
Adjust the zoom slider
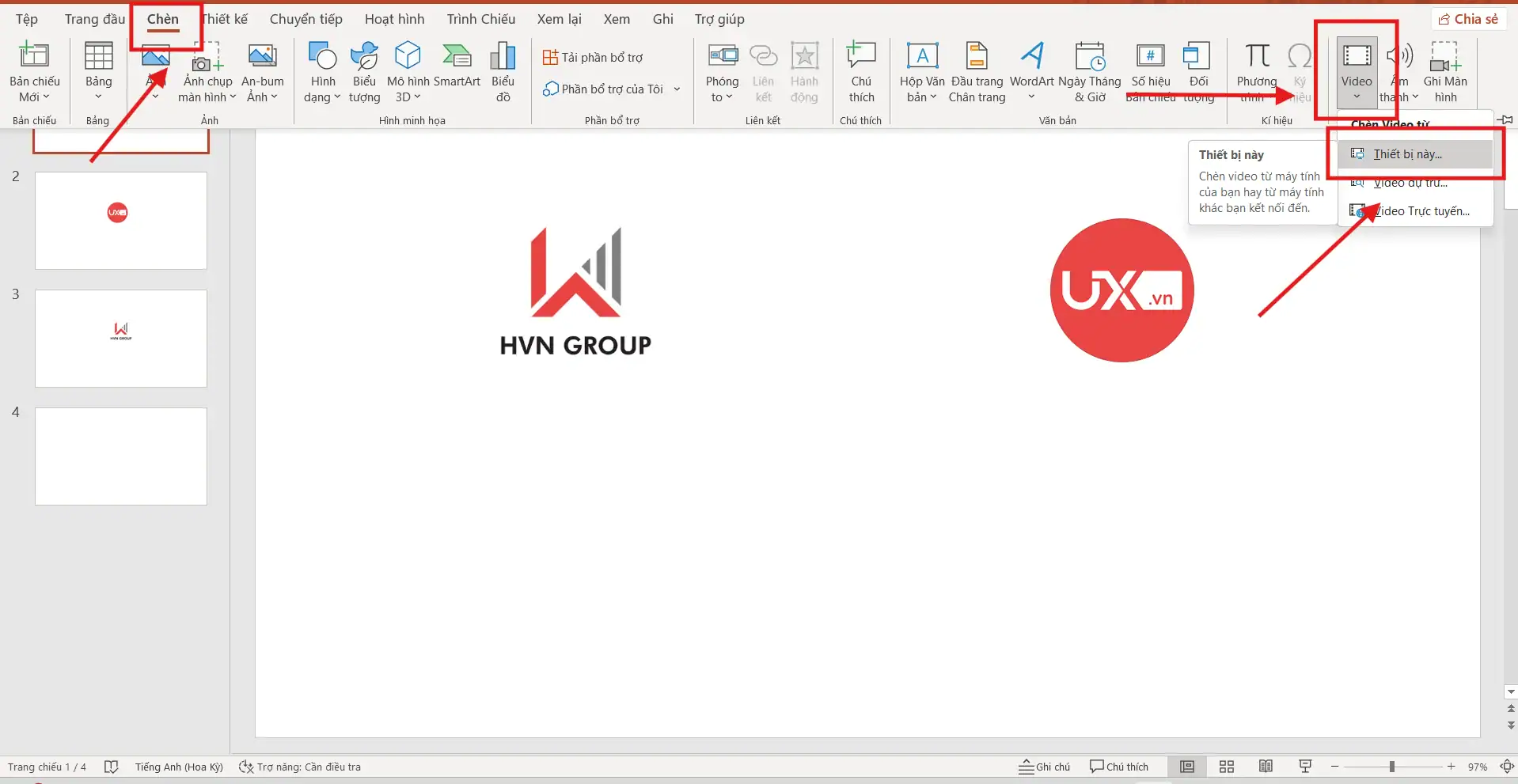coord(1391,766)
